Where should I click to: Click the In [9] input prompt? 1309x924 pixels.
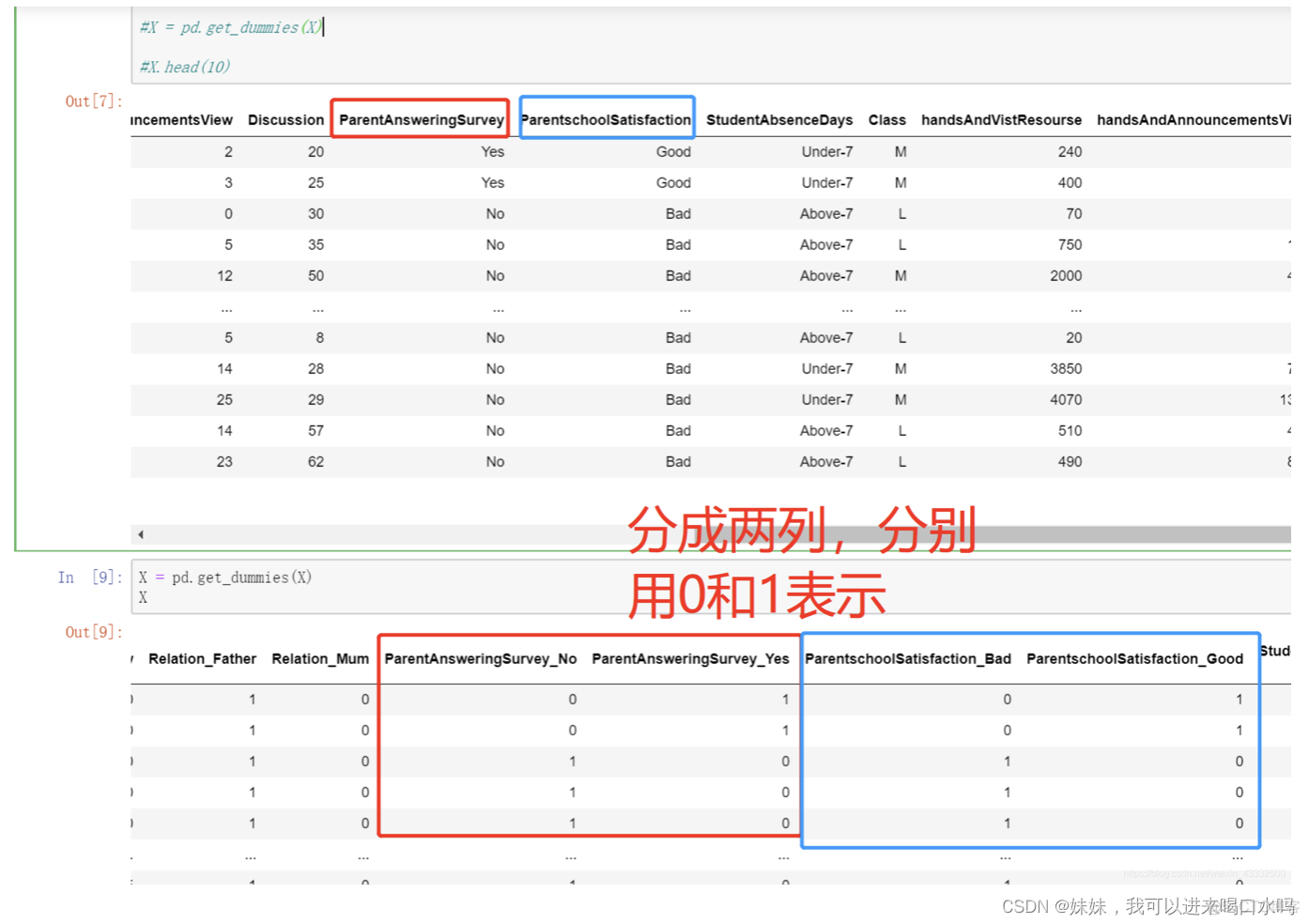click(90, 577)
